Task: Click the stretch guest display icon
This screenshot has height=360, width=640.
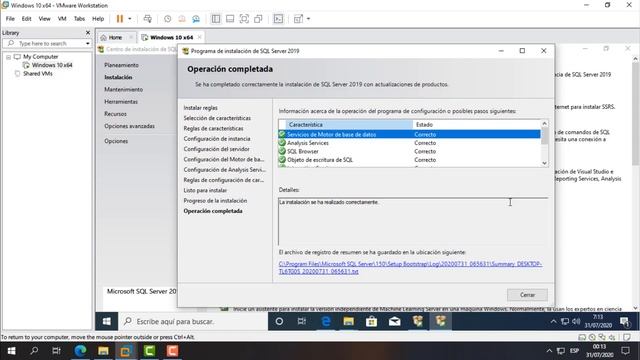Action: [x=298, y=19]
